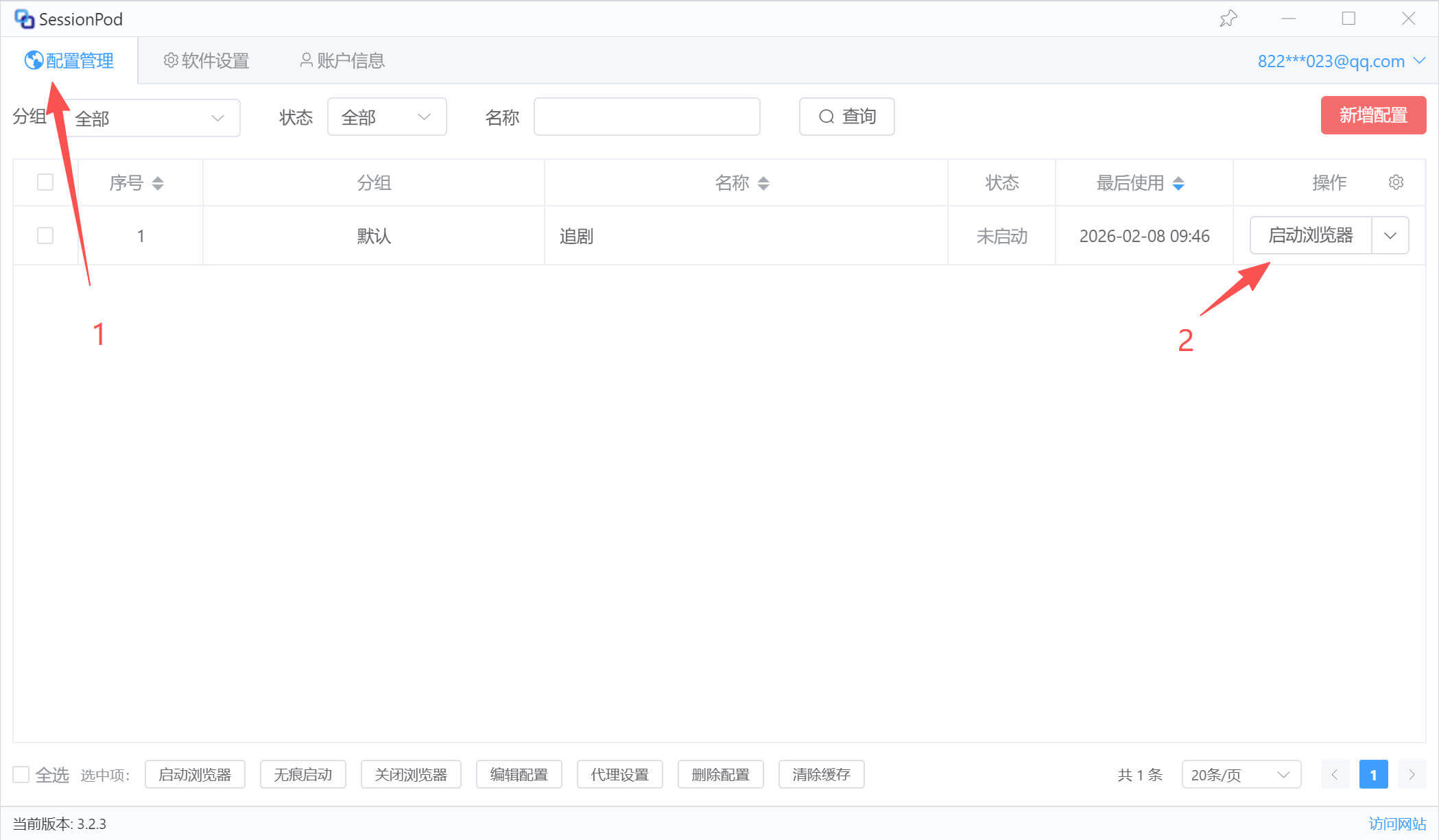This screenshot has height=840, width=1439.
Task: Switch to 账户信息 tab
Action: click(x=342, y=61)
